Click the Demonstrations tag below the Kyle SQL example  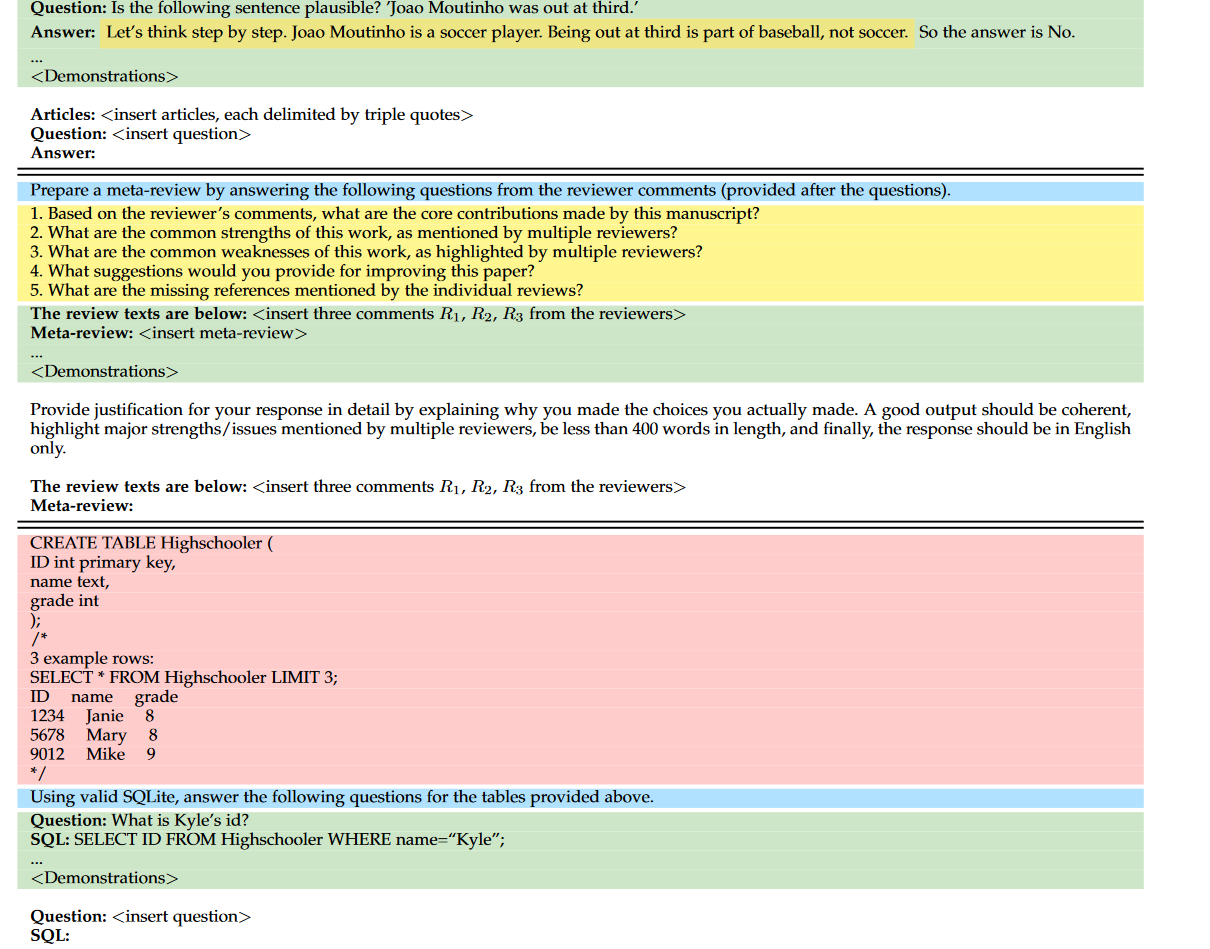(105, 878)
